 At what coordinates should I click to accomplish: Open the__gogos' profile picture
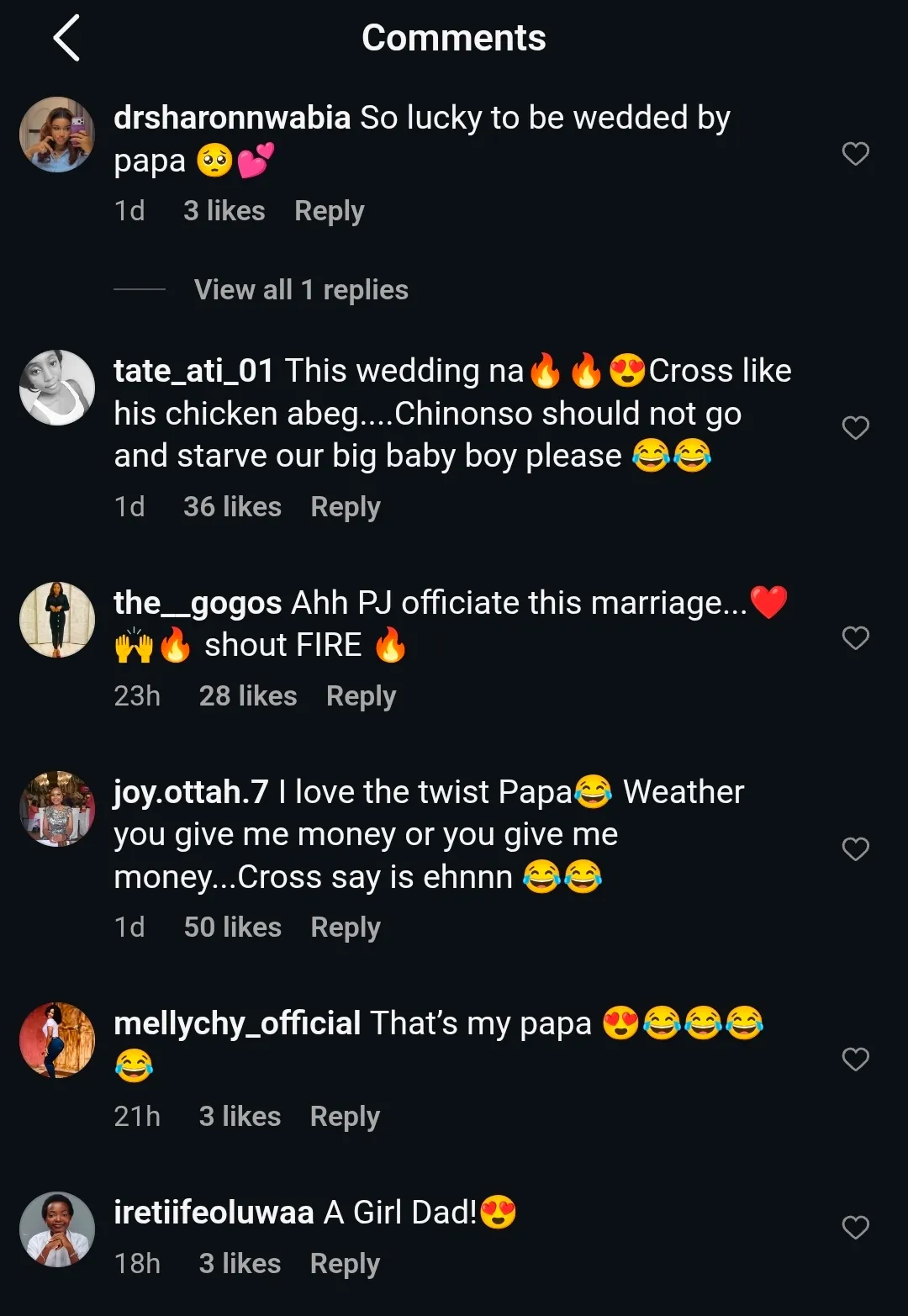click(x=57, y=620)
